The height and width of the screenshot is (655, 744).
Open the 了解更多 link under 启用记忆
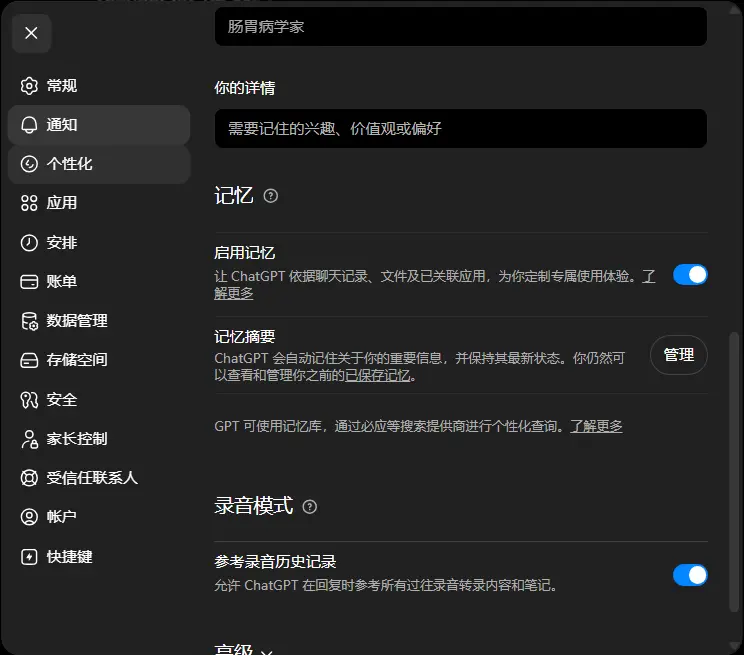233,293
